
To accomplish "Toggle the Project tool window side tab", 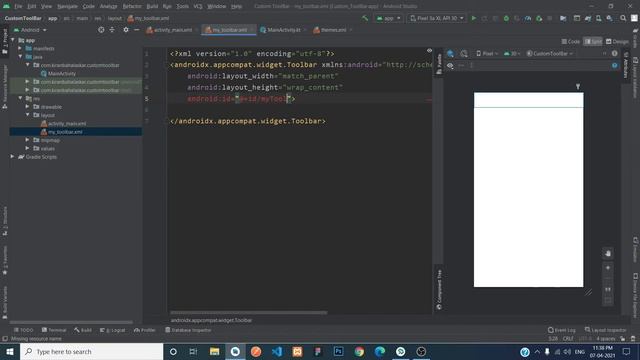I will (x=5, y=41).
